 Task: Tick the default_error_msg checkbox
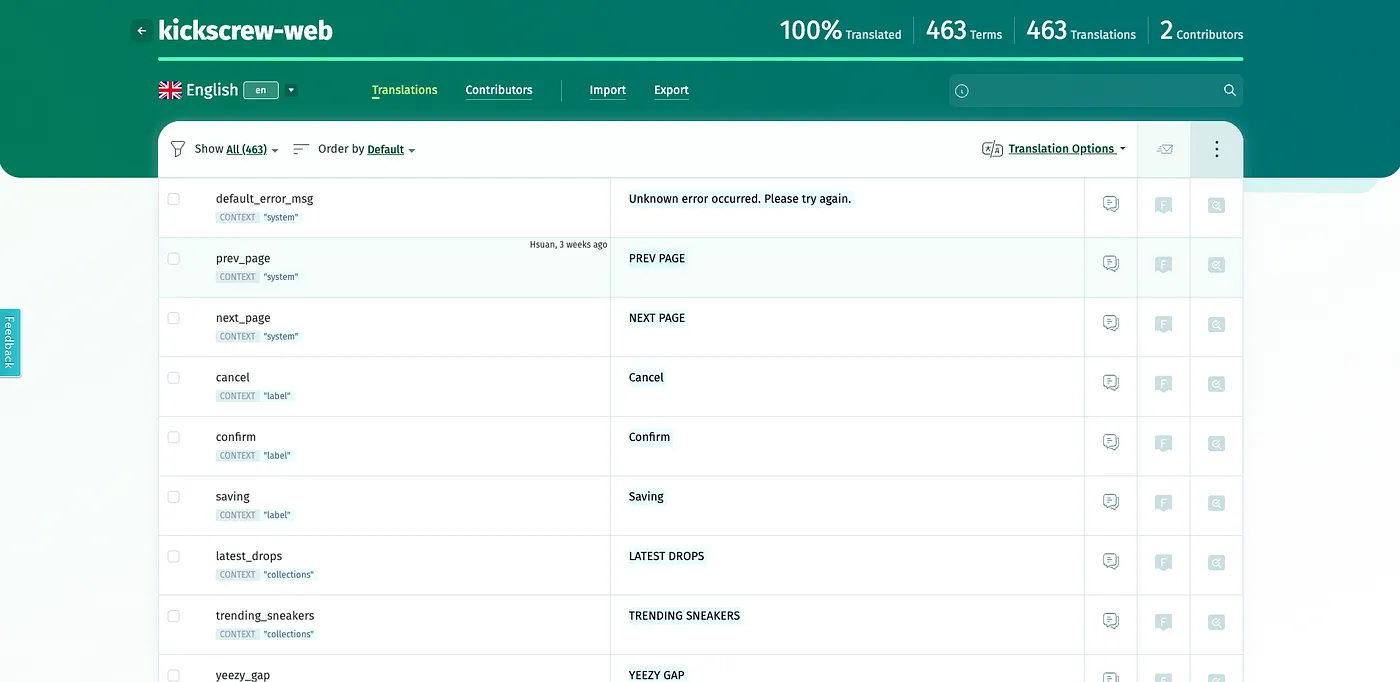coord(174,199)
